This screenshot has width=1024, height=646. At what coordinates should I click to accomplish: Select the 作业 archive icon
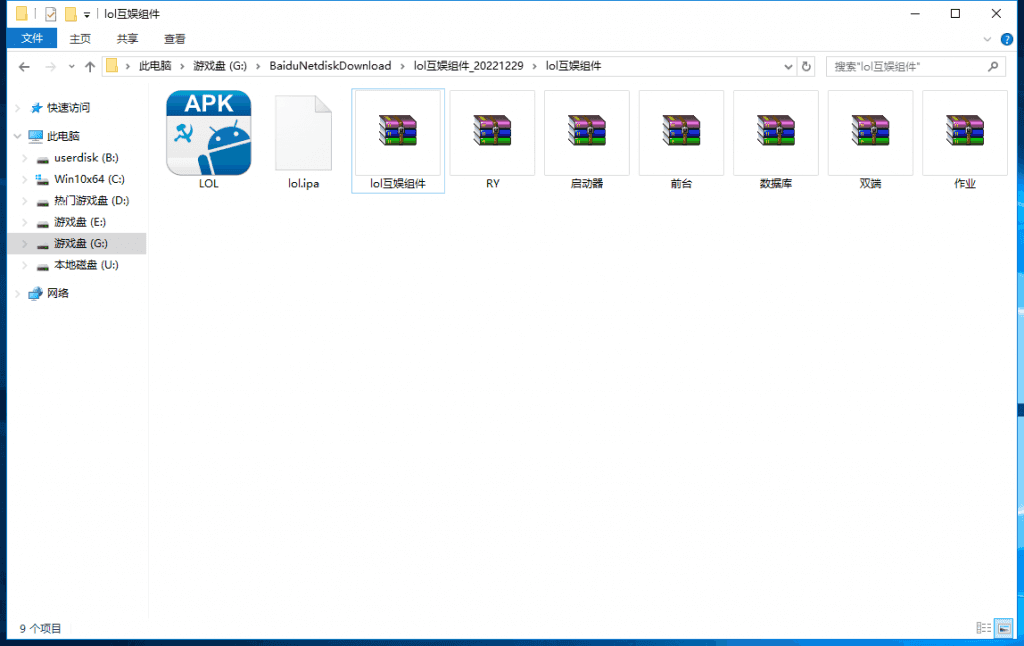click(x=965, y=131)
